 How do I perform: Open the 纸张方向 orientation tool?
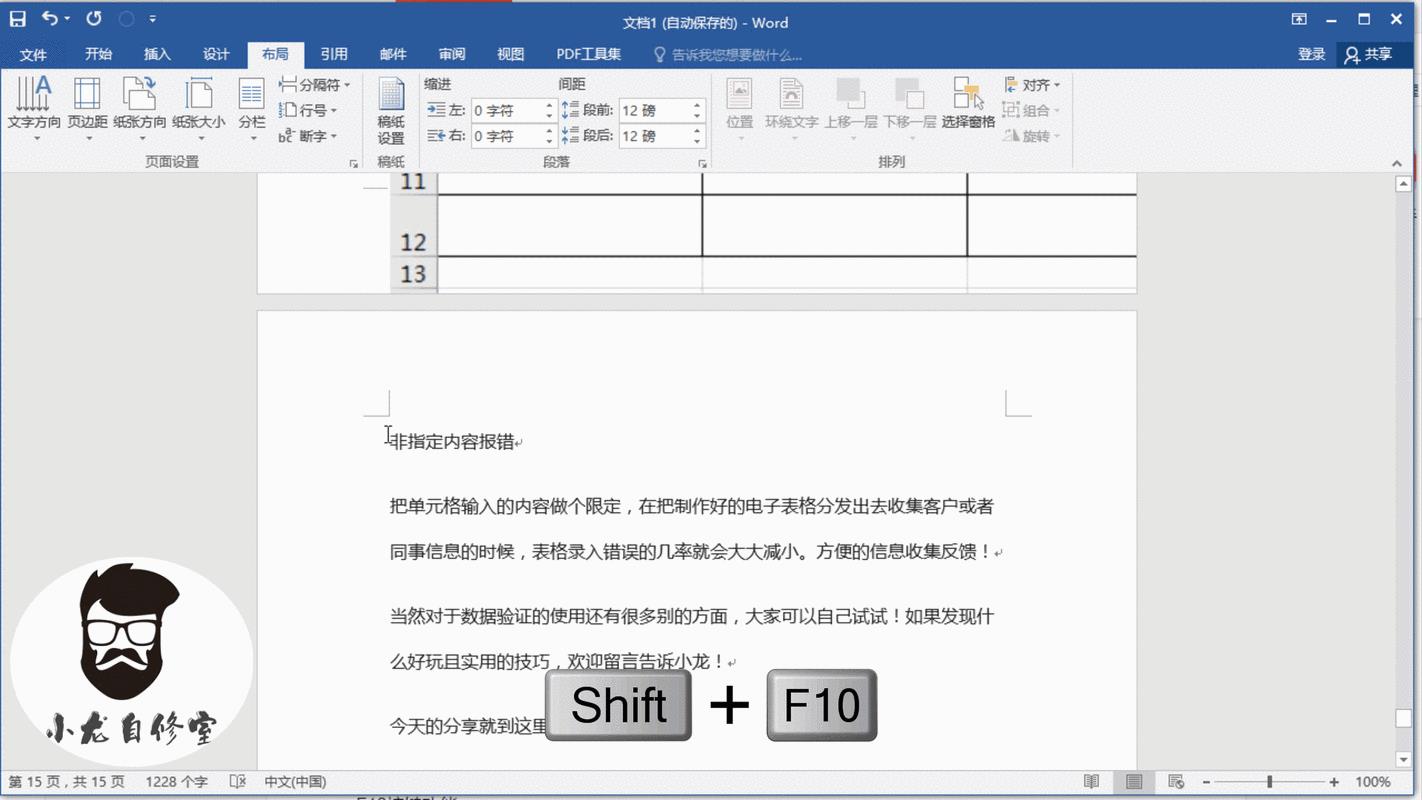click(140, 108)
